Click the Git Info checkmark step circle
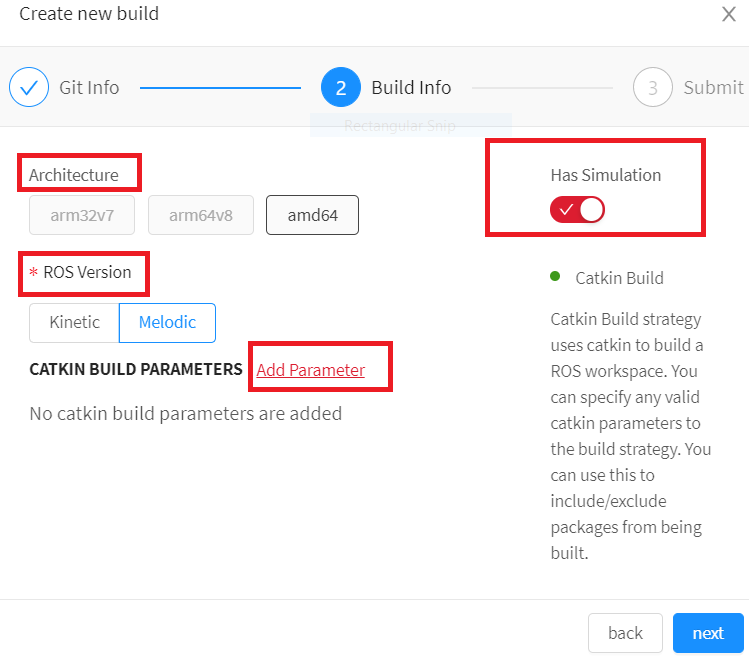Viewport: 749px width, 659px height. coord(29,87)
